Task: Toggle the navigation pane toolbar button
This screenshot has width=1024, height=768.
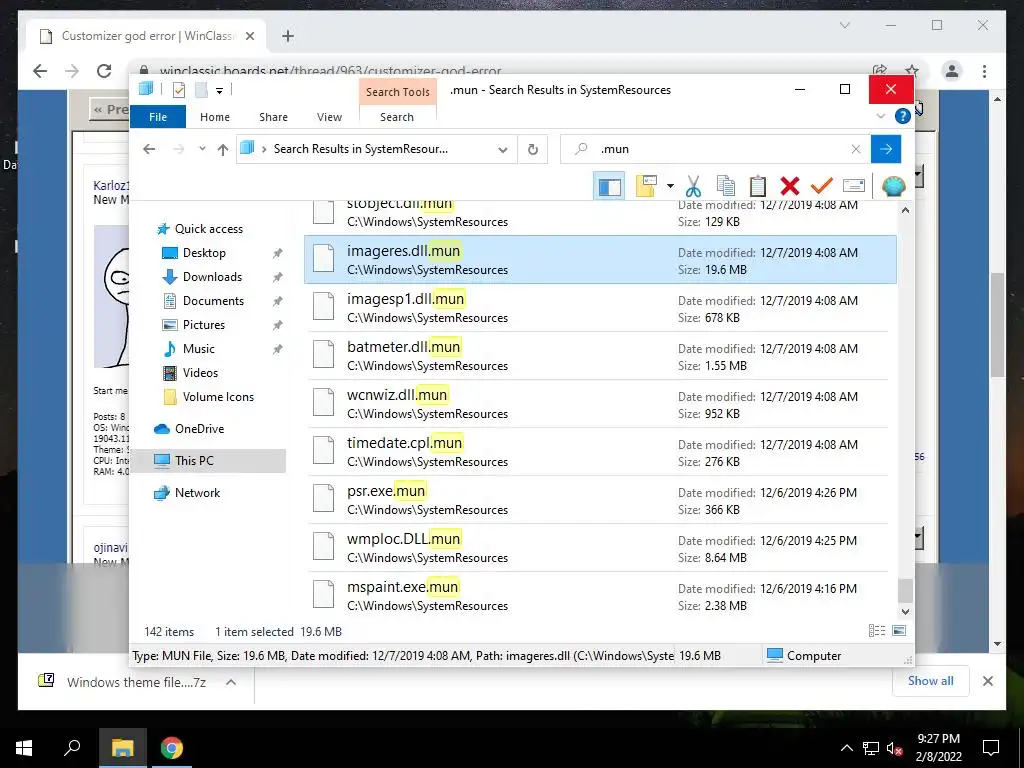Action: coord(609,186)
